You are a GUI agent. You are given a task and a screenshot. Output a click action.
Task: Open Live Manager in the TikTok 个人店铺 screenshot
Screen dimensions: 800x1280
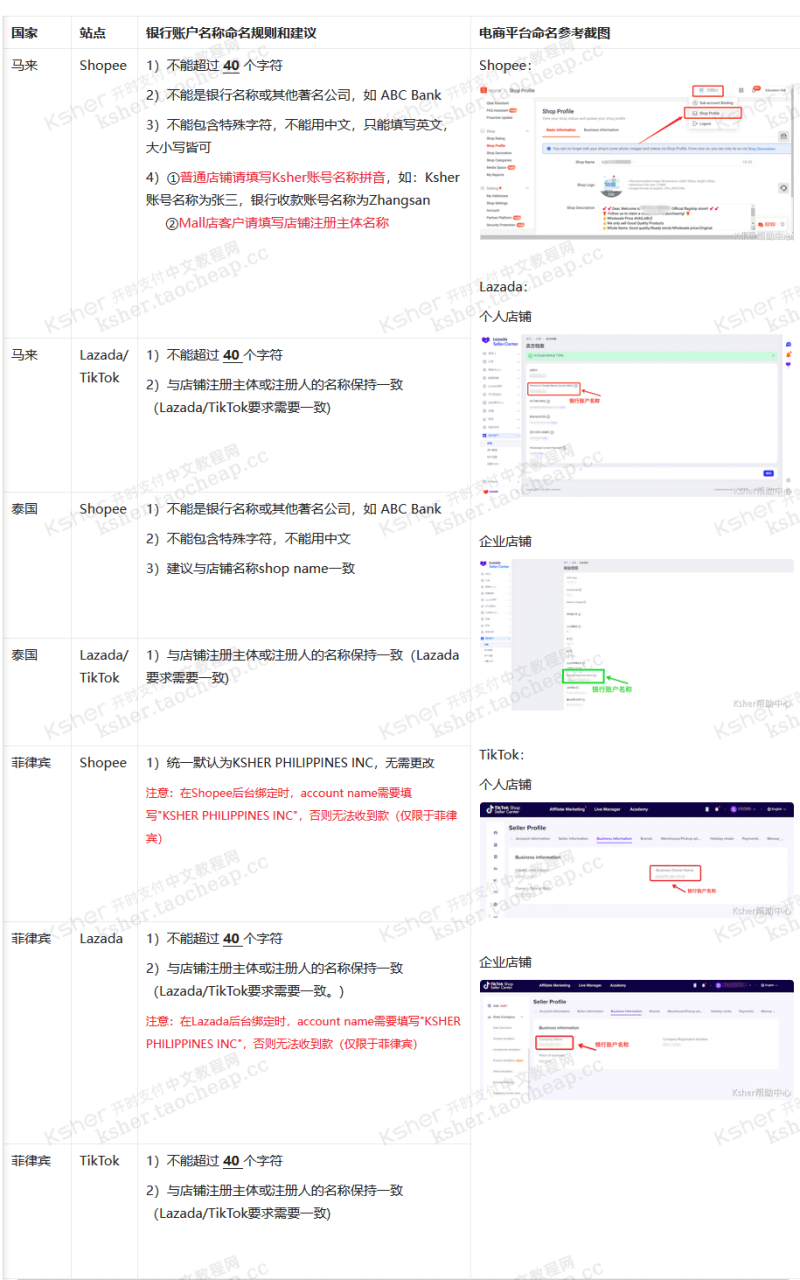pyautogui.click(x=607, y=809)
